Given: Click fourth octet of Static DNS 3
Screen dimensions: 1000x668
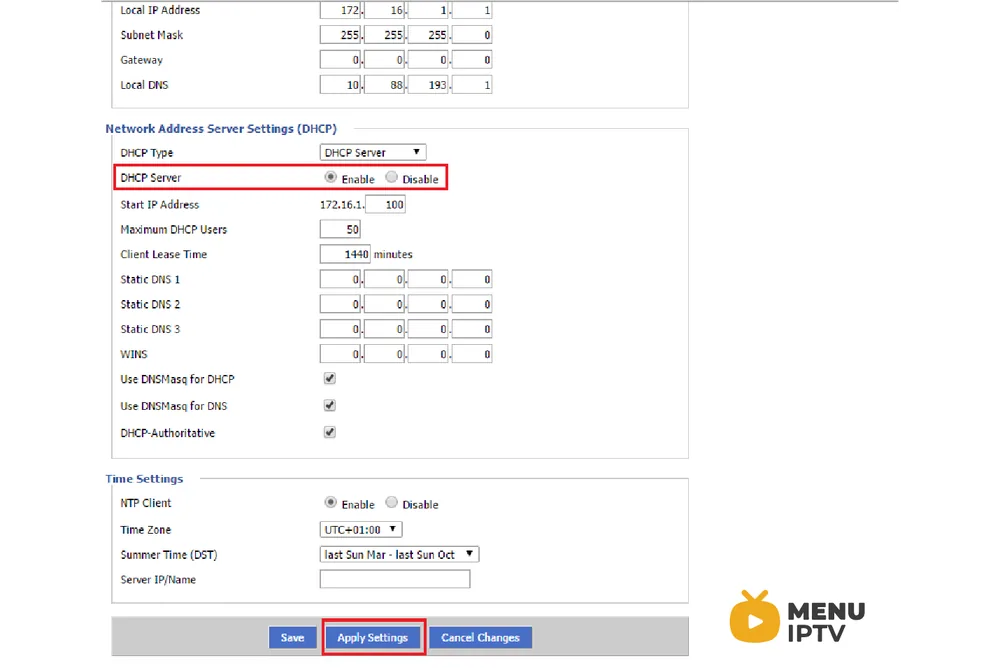Looking at the screenshot, I should 472,329.
